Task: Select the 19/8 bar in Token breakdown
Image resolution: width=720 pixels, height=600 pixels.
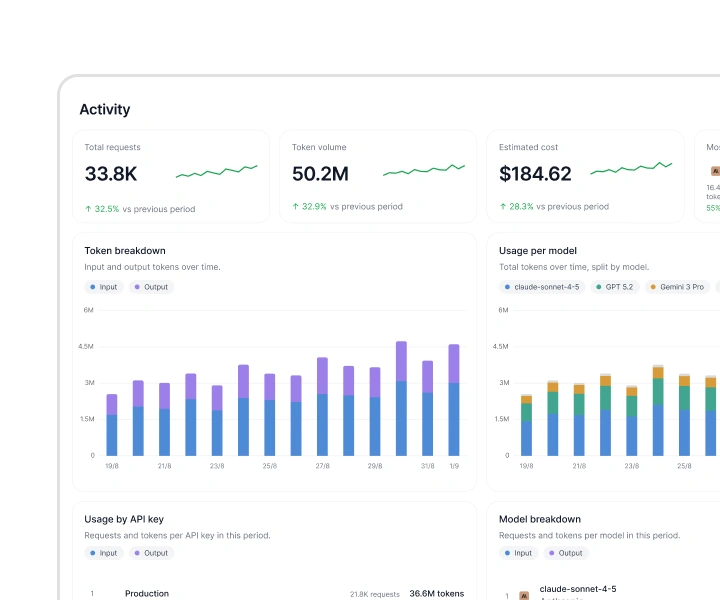Action: pyautogui.click(x=112, y=425)
